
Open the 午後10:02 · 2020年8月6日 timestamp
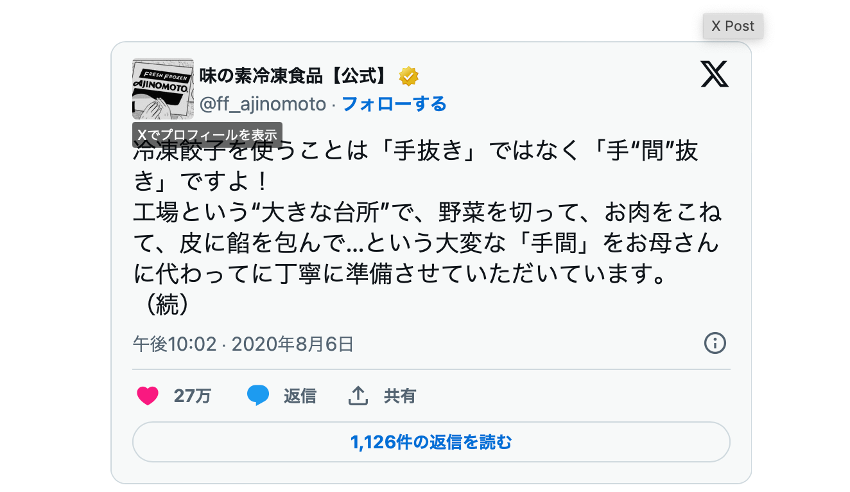244,344
